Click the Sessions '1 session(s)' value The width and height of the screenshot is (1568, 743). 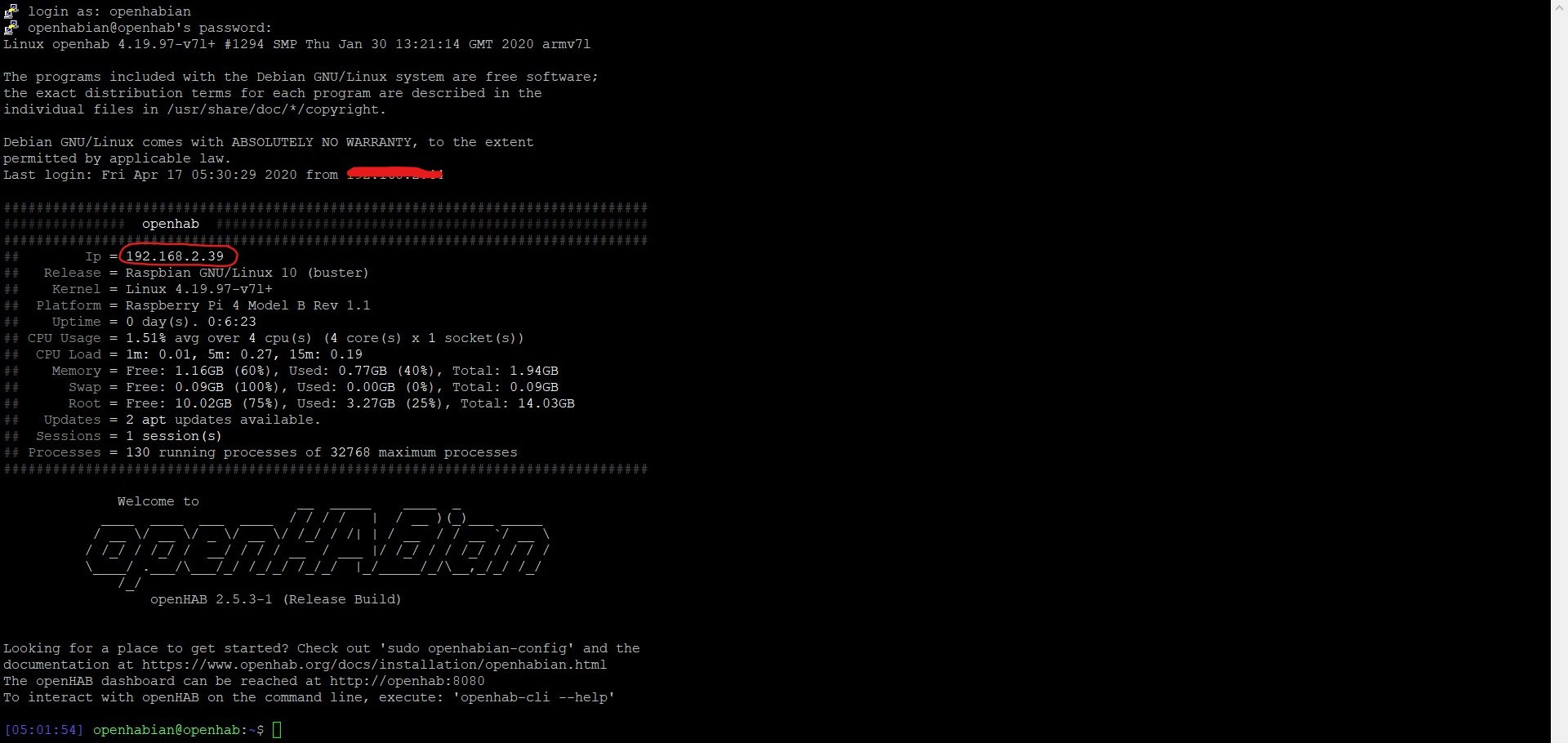pos(174,436)
